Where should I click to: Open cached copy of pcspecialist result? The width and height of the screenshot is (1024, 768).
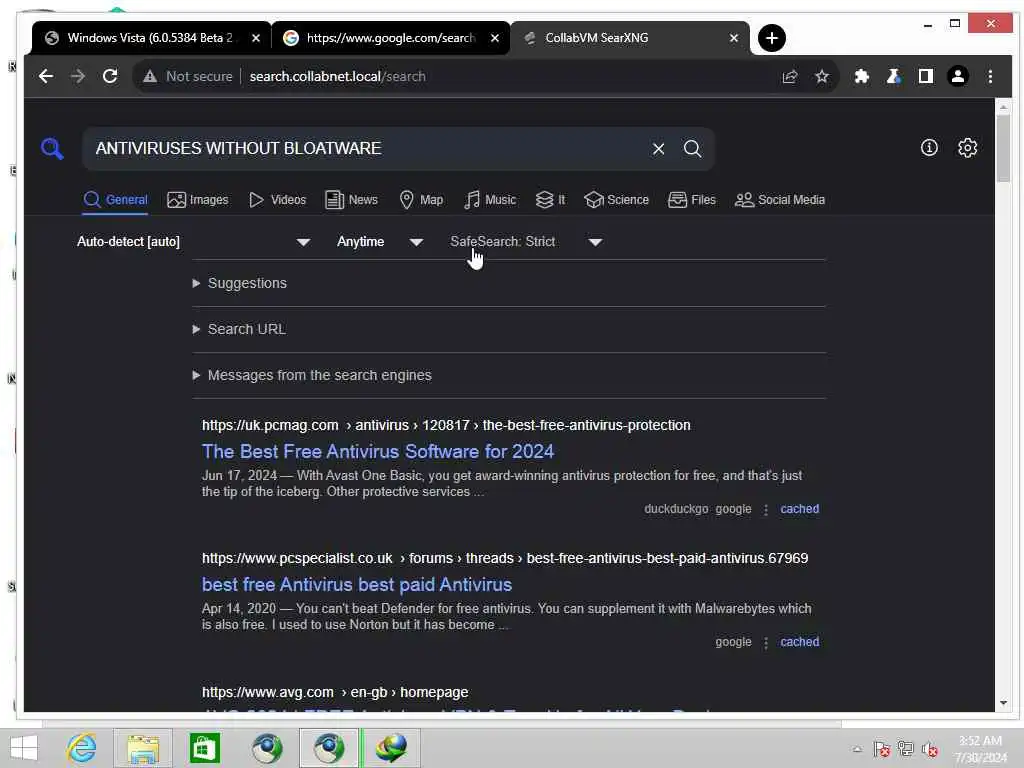(x=799, y=643)
